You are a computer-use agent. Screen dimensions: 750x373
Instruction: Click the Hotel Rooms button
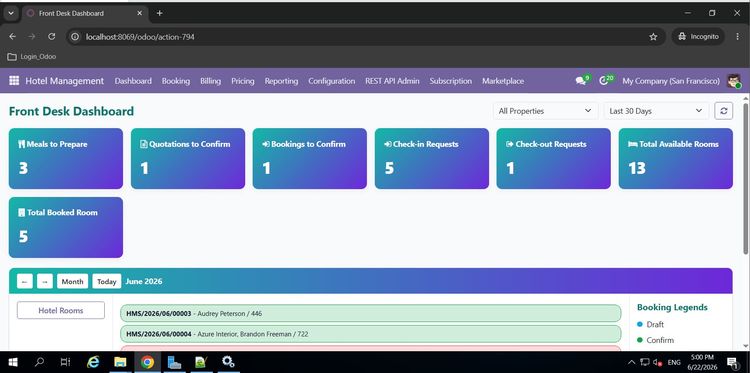point(61,310)
